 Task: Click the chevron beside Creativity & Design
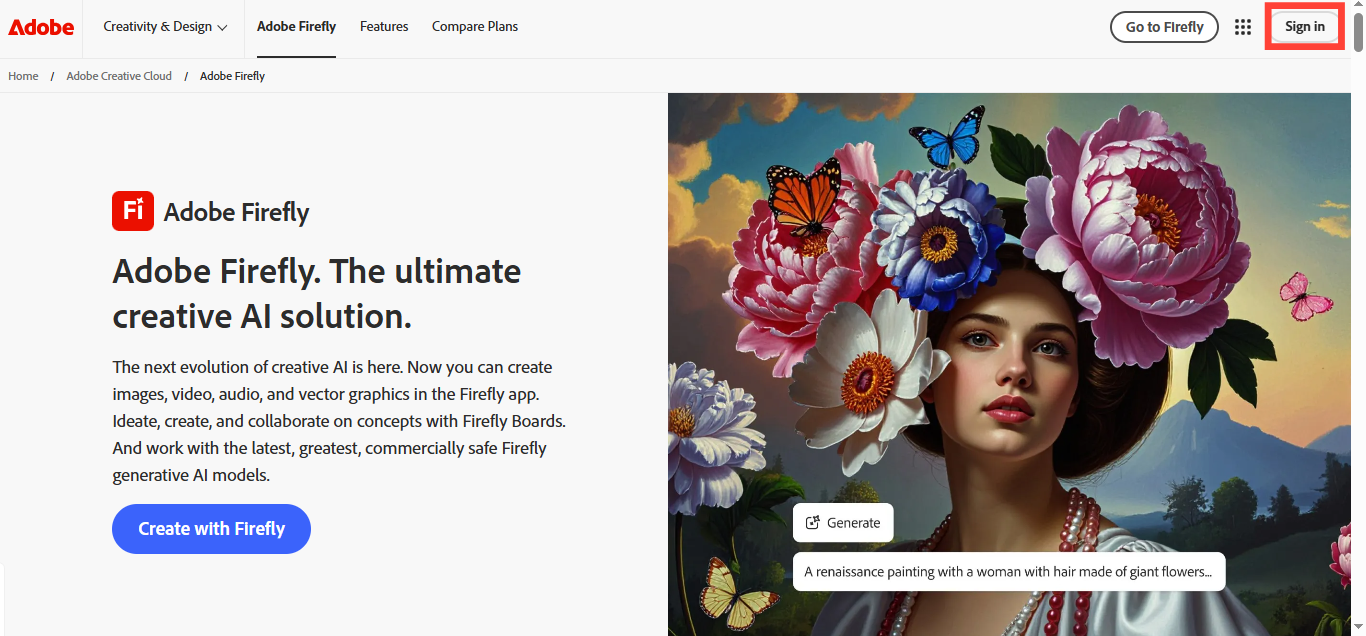click(x=222, y=28)
